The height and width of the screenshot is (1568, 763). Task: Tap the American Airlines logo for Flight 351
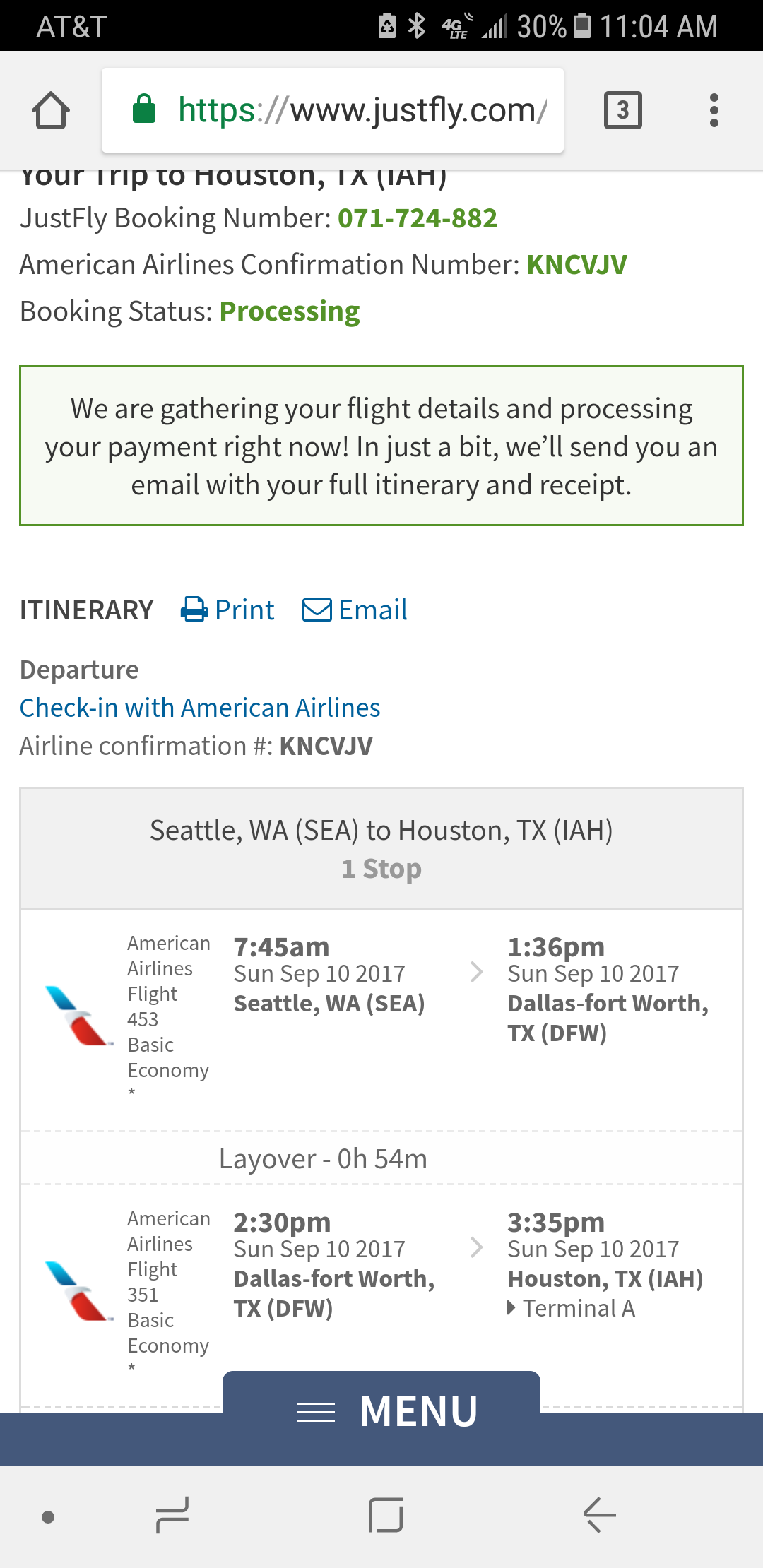pyautogui.click(x=78, y=1290)
